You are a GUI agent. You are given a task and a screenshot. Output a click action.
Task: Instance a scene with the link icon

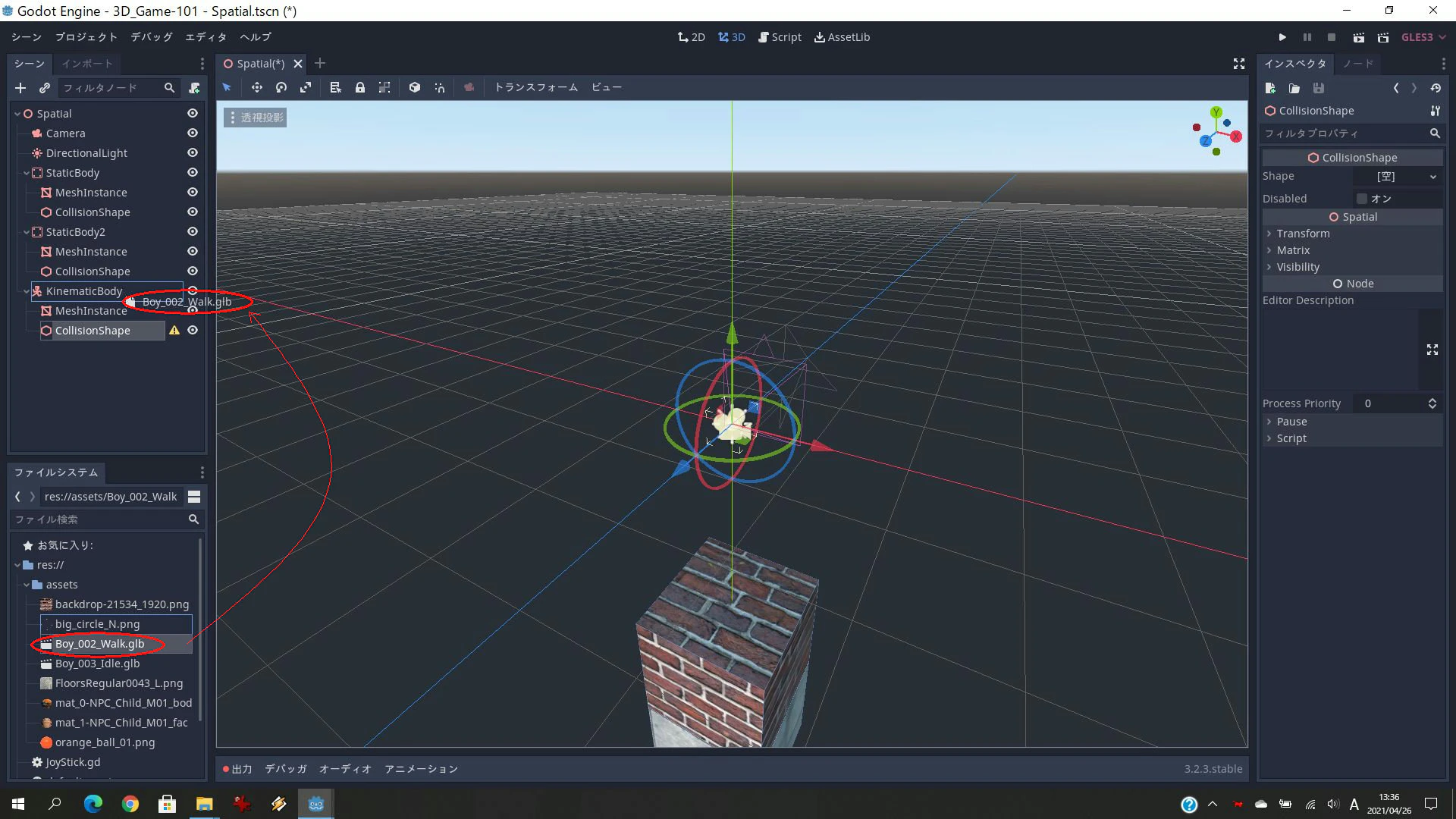coord(45,88)
